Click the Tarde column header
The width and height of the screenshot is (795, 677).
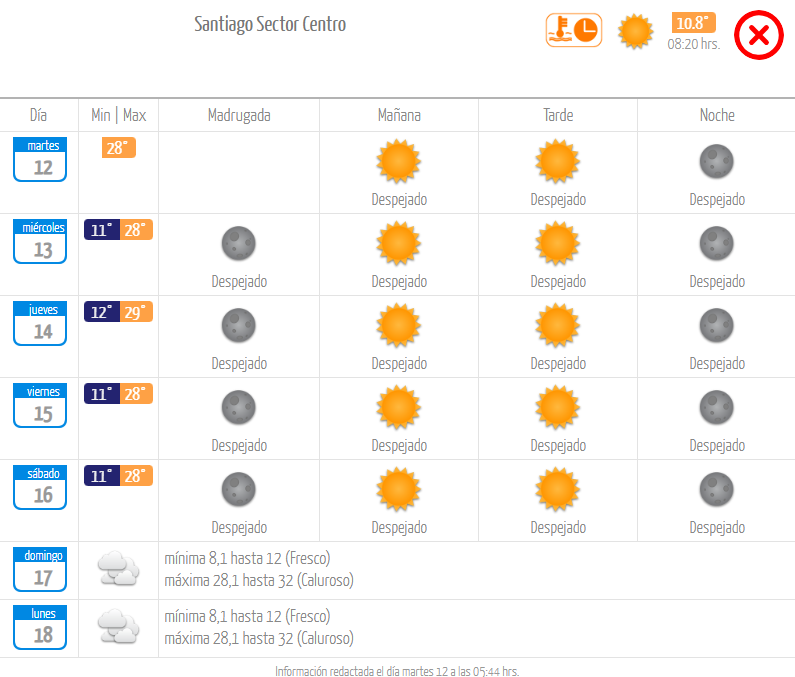click(x=558, y=115)
